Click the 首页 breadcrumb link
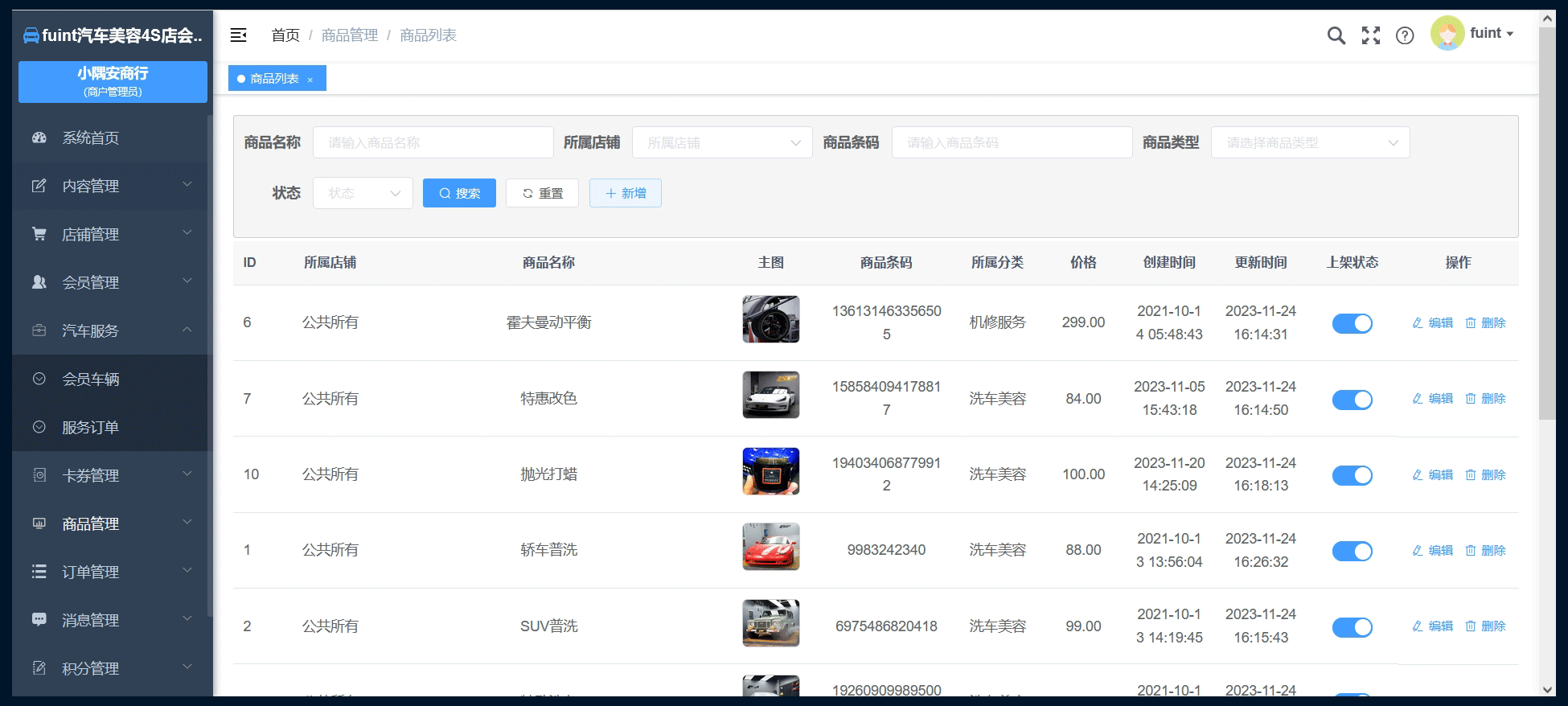This screenshot has height=706, width=1568. pos(285,35)
